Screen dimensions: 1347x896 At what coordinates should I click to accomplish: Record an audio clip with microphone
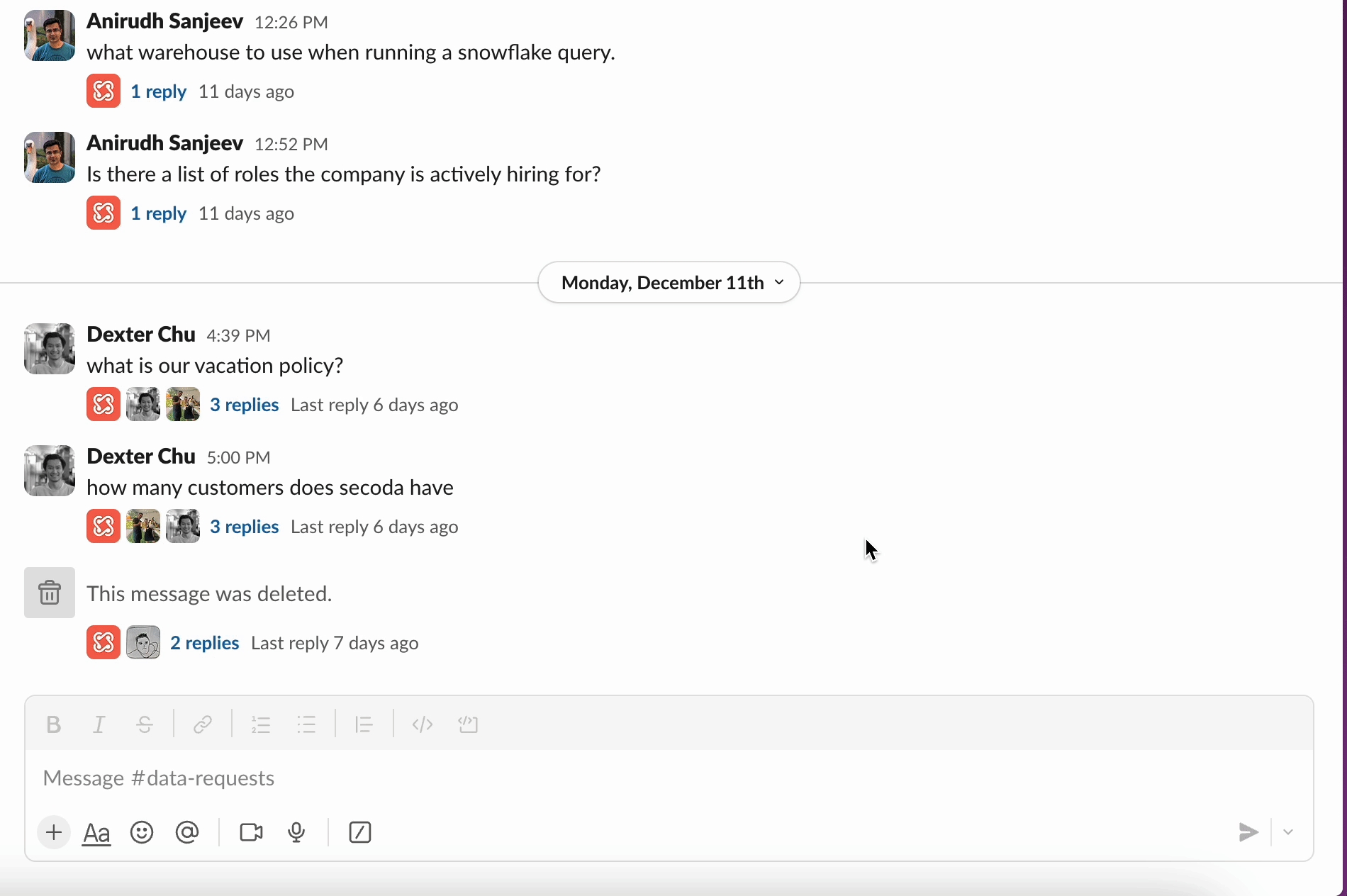296,832
